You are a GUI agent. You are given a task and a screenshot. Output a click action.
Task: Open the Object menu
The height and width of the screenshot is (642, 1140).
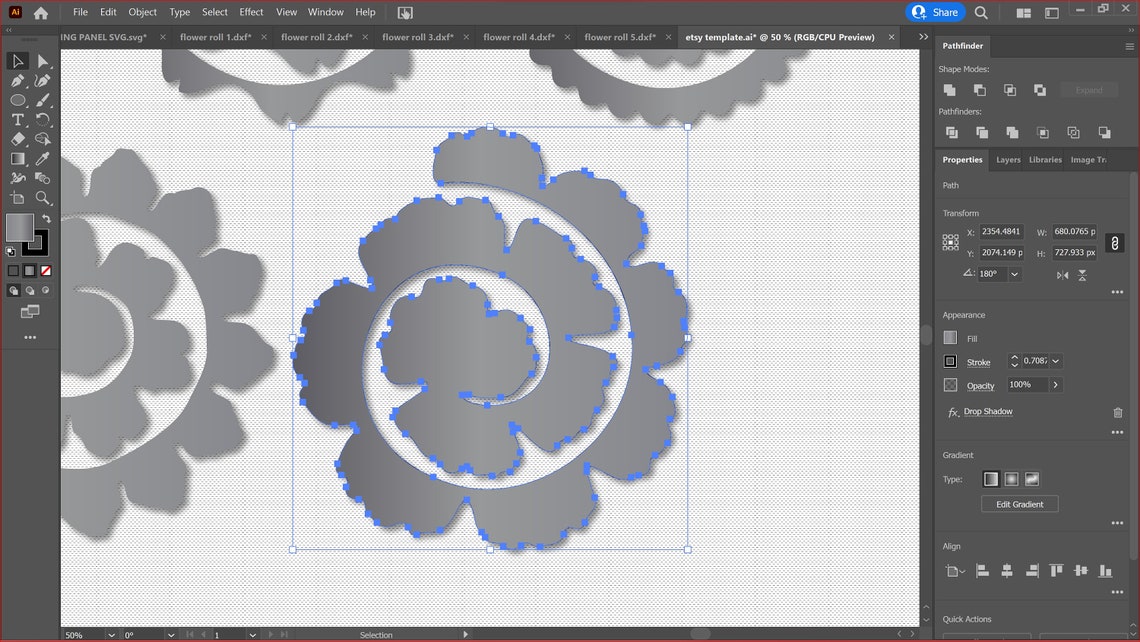point(142,12)
